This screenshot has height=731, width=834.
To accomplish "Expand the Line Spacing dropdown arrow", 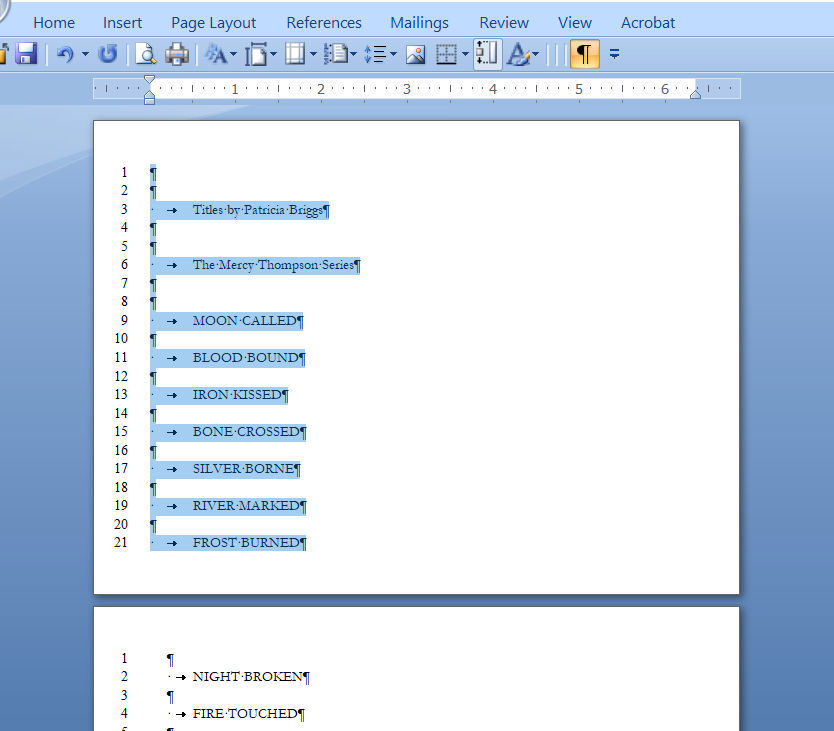I will (393, 54).
